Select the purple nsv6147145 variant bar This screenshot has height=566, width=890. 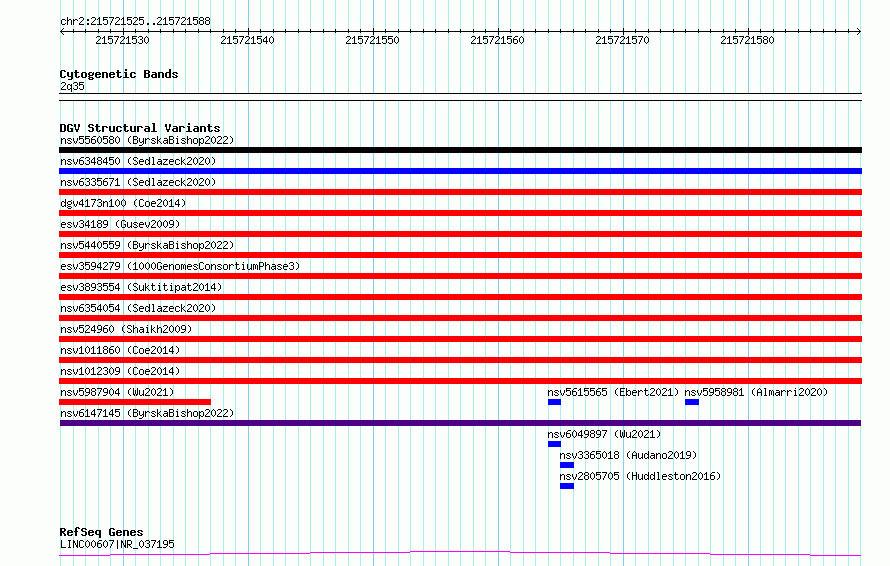pos(460,423)
